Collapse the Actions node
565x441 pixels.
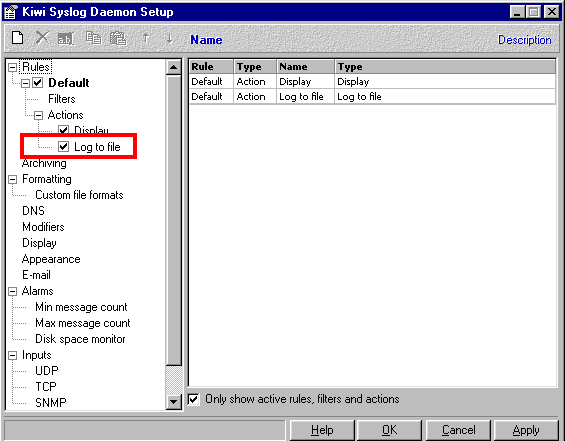[38, 115]
